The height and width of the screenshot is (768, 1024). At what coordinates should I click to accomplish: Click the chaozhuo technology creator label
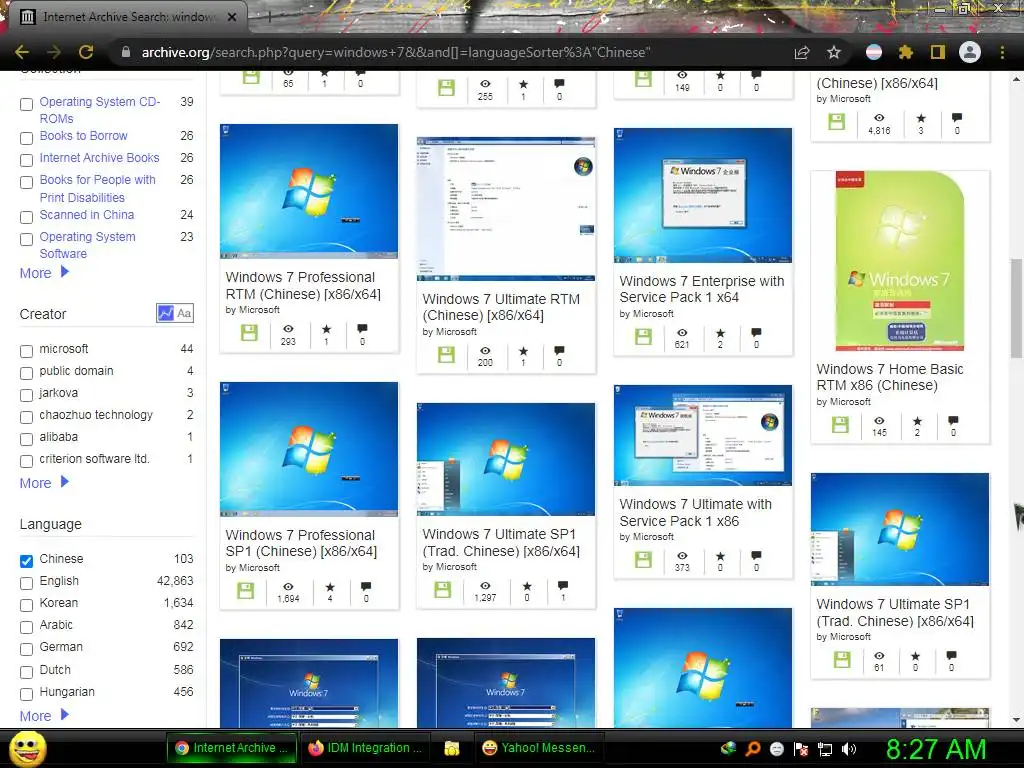(96, 415)
